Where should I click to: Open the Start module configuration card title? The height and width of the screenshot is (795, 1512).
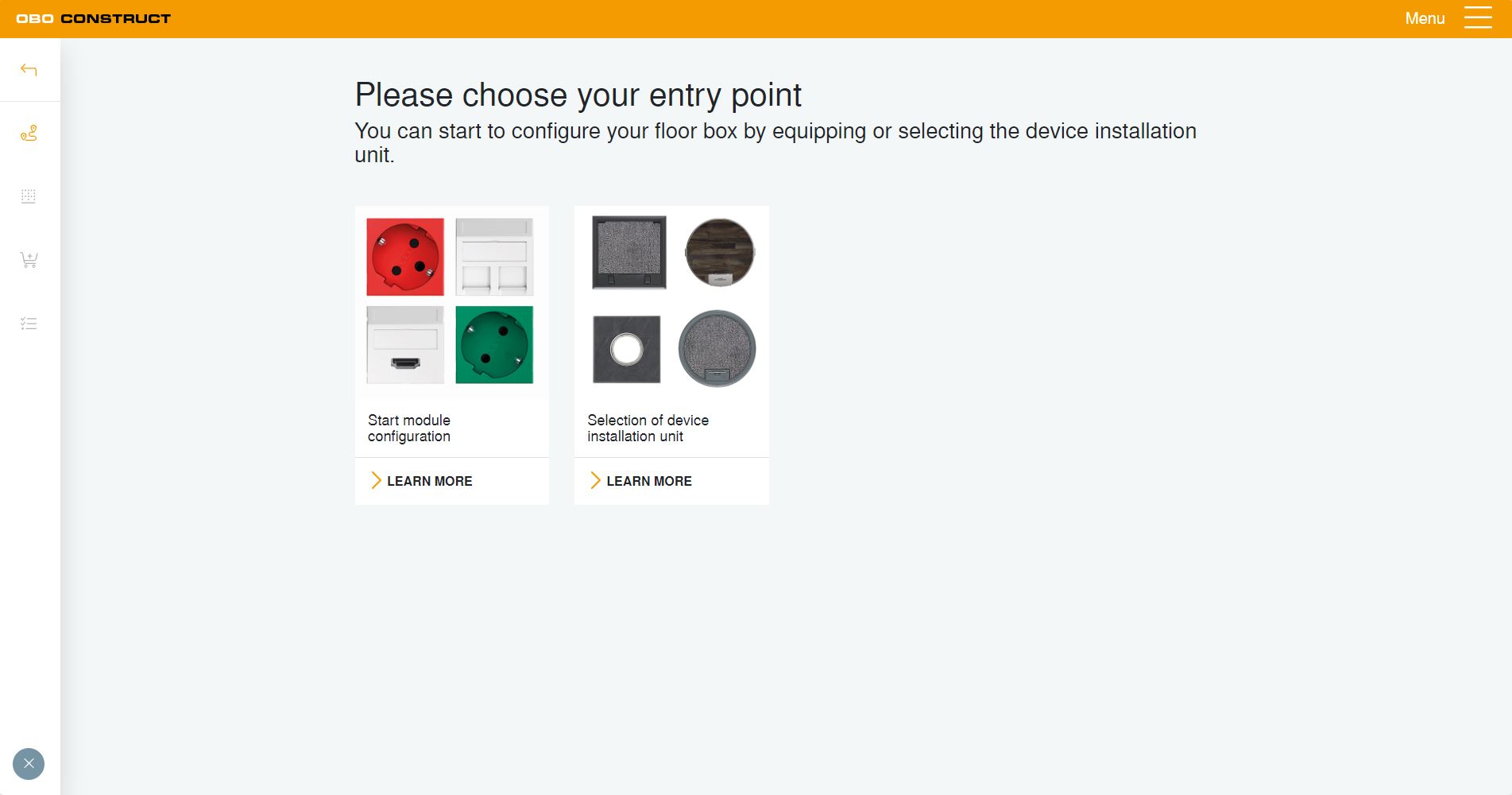coord(409,428)
